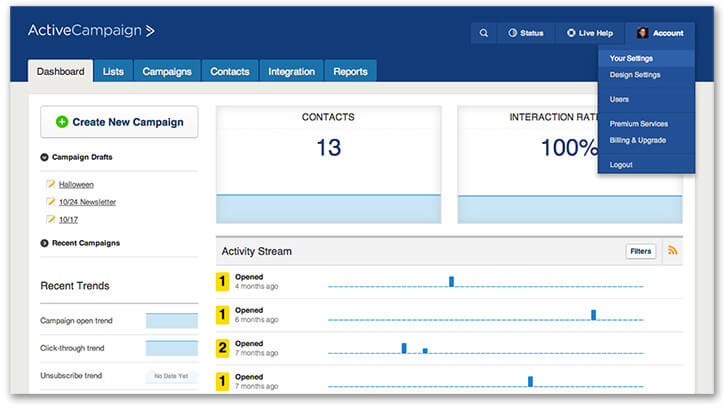
Task: Switch to the Lists tab
Action: (x=113, y=72)
